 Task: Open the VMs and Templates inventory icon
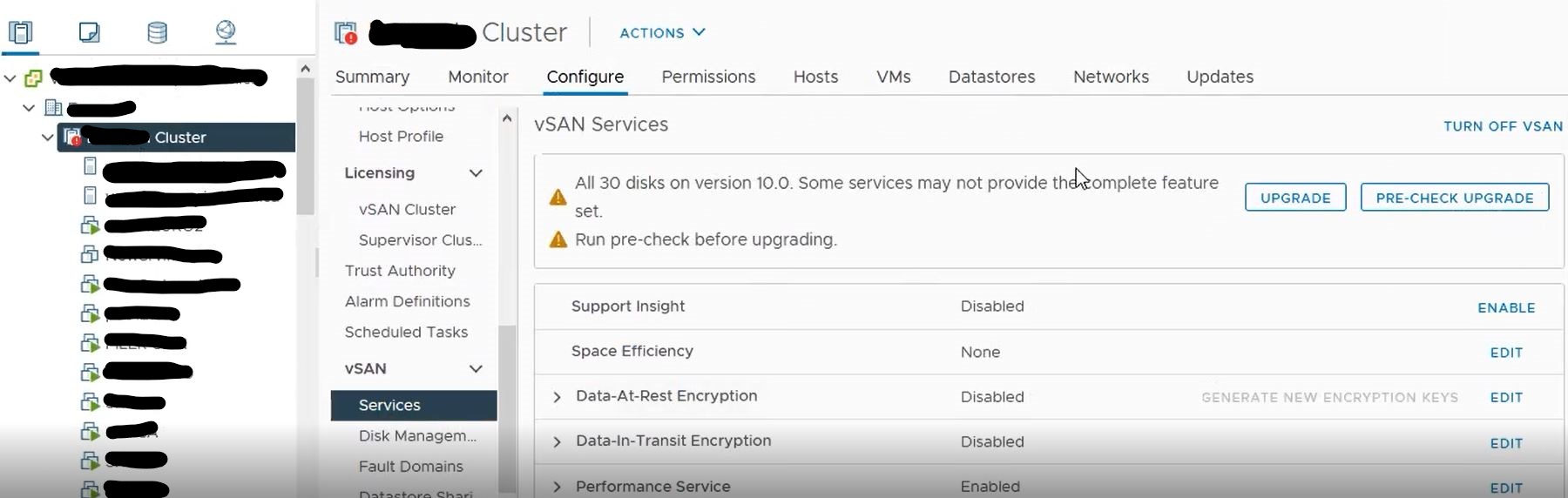click(x=89, y=32)
